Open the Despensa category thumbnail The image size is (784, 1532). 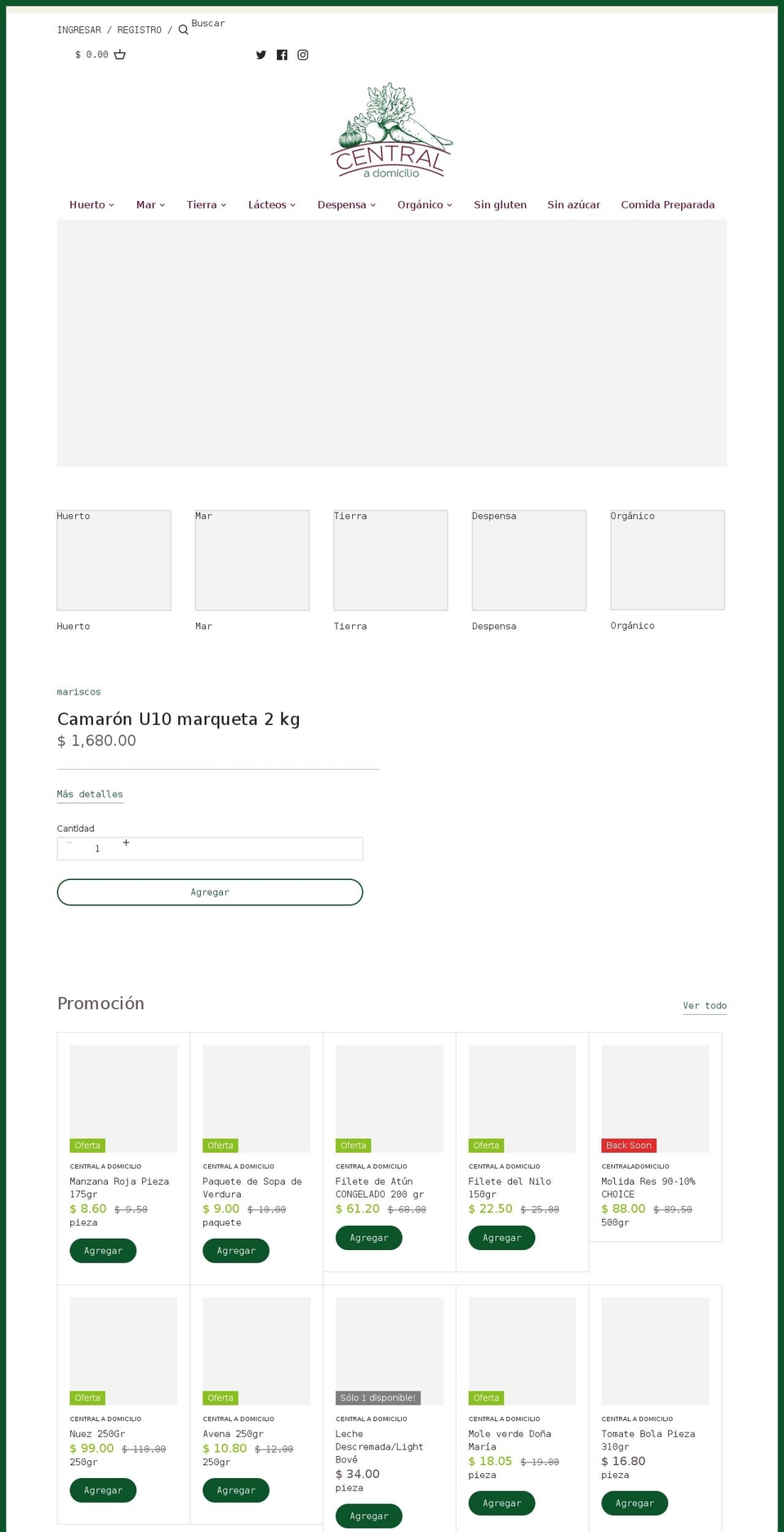[529, 561]
